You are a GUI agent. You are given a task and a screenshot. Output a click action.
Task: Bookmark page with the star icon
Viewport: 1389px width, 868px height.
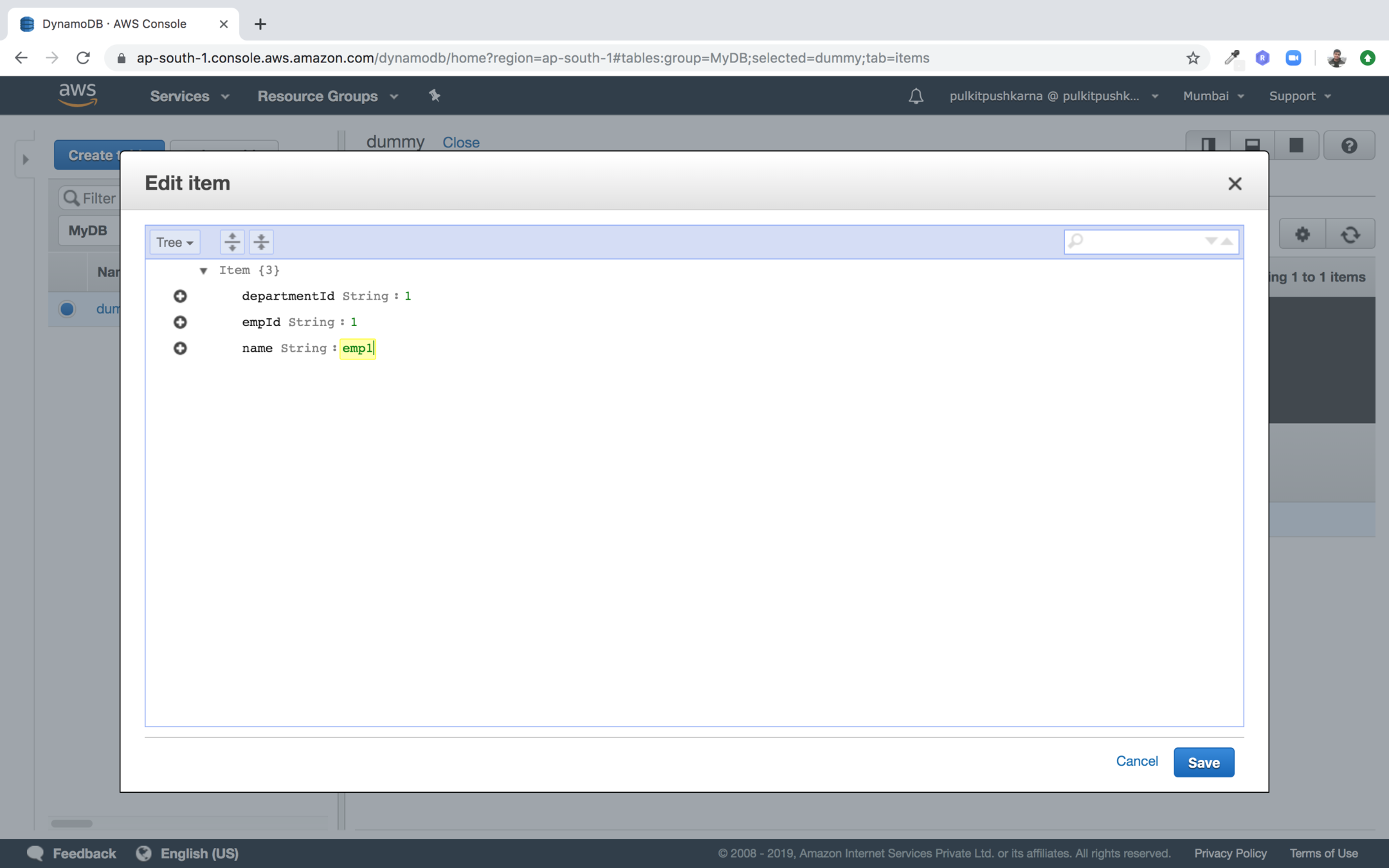1193,58
